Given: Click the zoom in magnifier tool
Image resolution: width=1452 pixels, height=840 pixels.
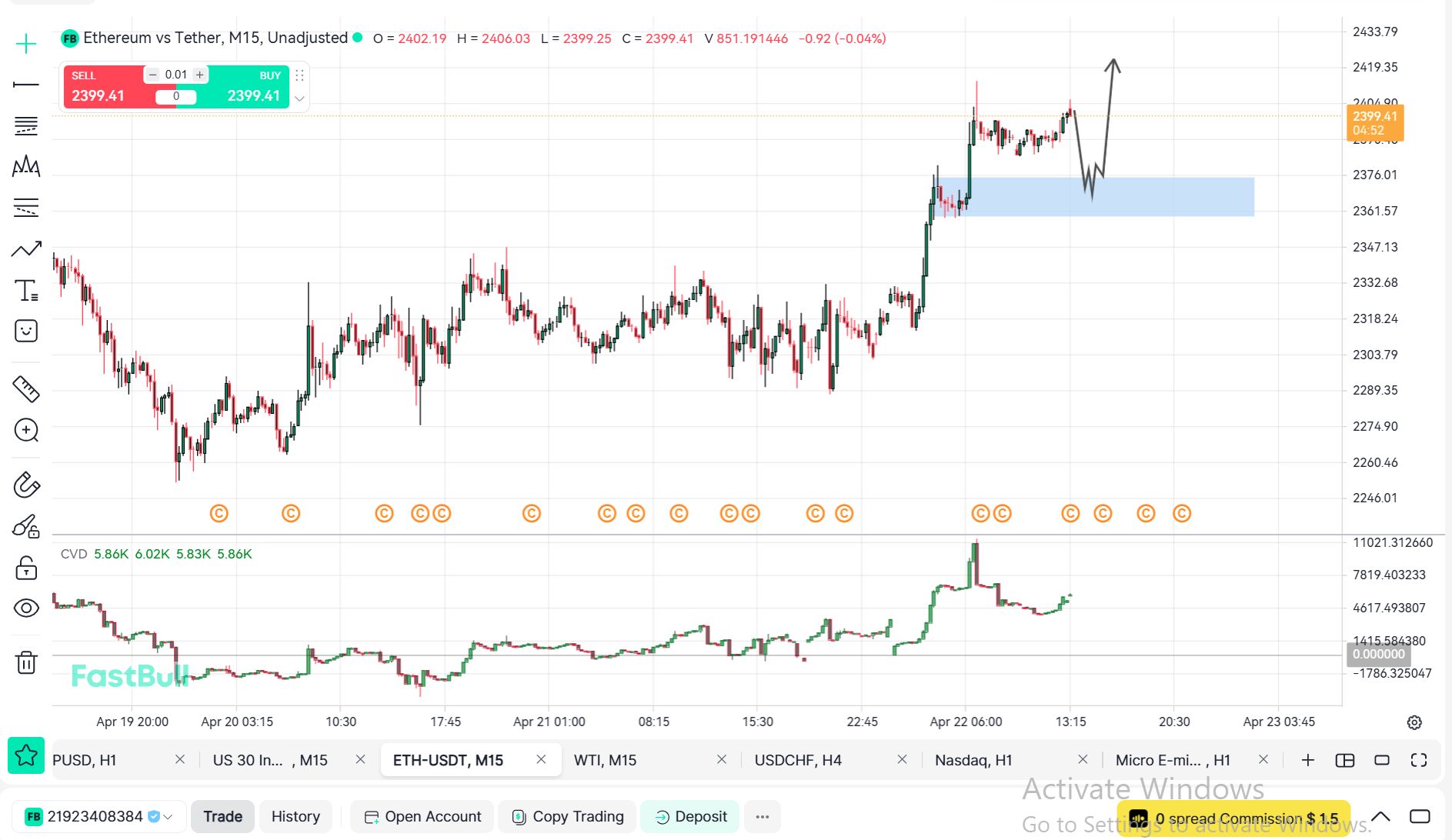Looking at the screenshot, I should pyautogui.click(x=26, y=430).
